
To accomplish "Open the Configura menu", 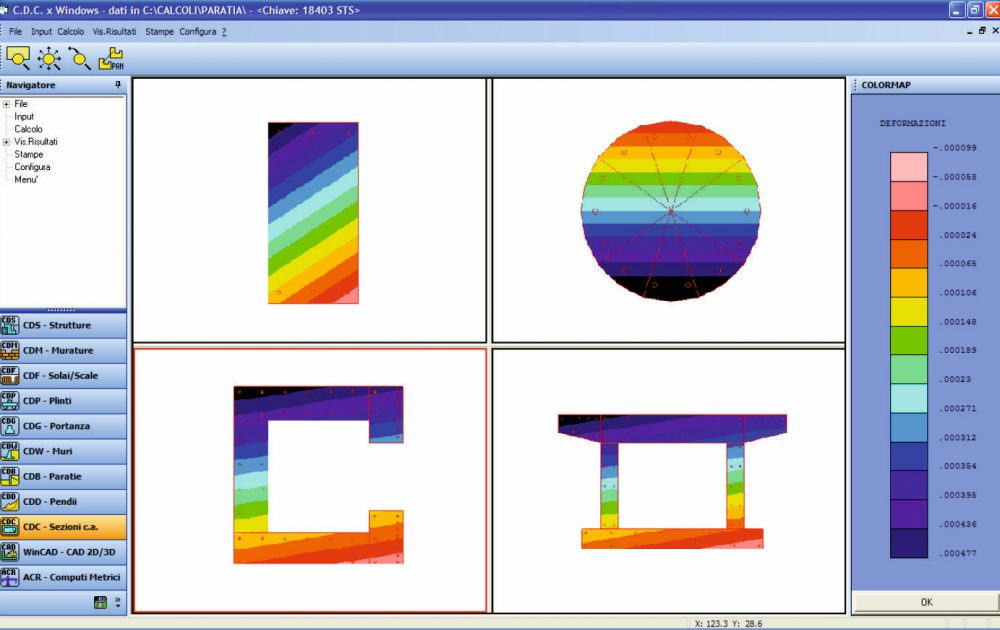I will (x=198, y=31).
